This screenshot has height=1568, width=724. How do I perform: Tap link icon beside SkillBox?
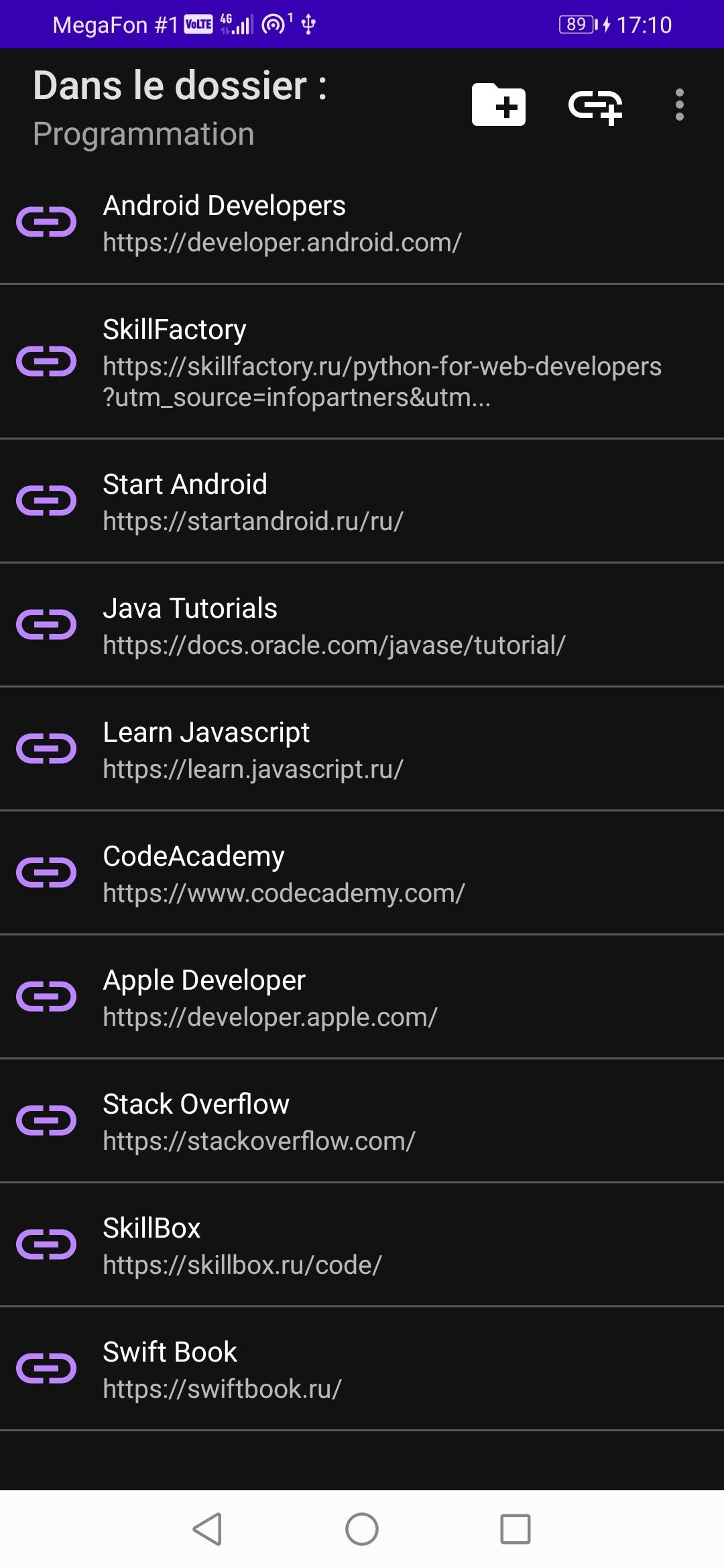46,1245
